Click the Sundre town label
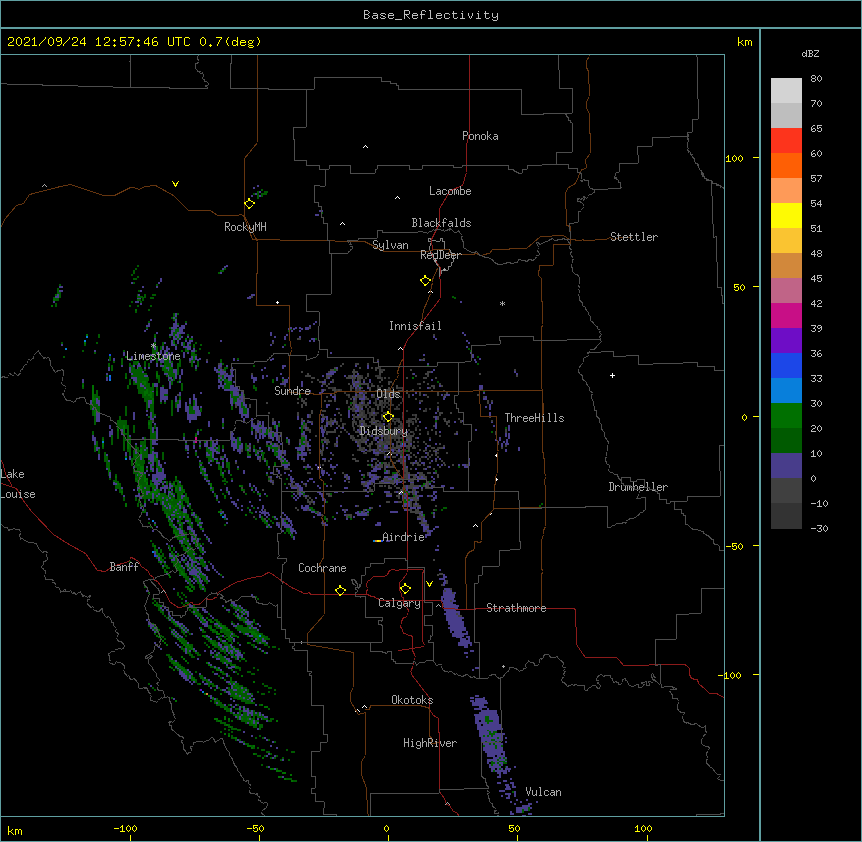862x842 pixels. click(x=292, y=391)
